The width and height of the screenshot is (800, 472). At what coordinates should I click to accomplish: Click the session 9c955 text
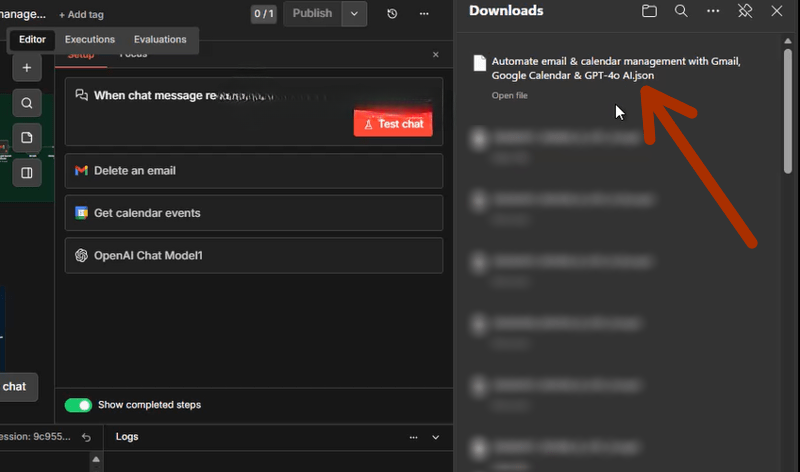35,437
